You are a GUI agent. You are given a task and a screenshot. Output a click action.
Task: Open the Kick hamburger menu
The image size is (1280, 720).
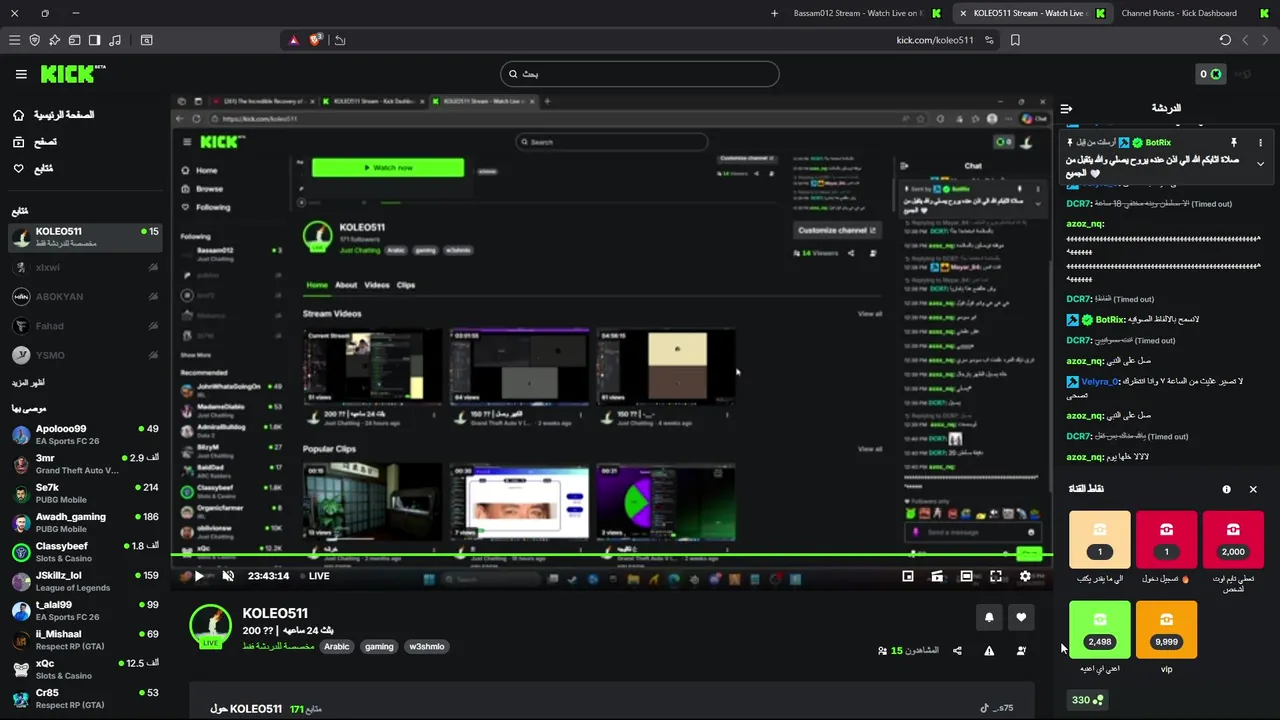coord(21,74)
